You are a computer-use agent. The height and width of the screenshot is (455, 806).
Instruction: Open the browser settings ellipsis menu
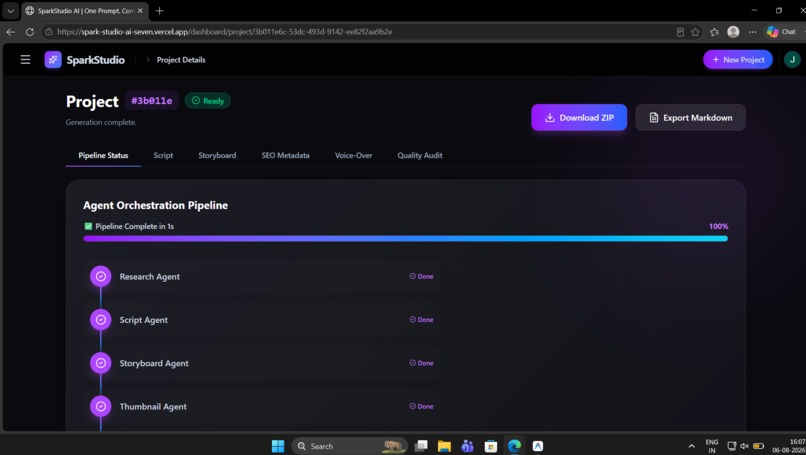pos(752,32)
